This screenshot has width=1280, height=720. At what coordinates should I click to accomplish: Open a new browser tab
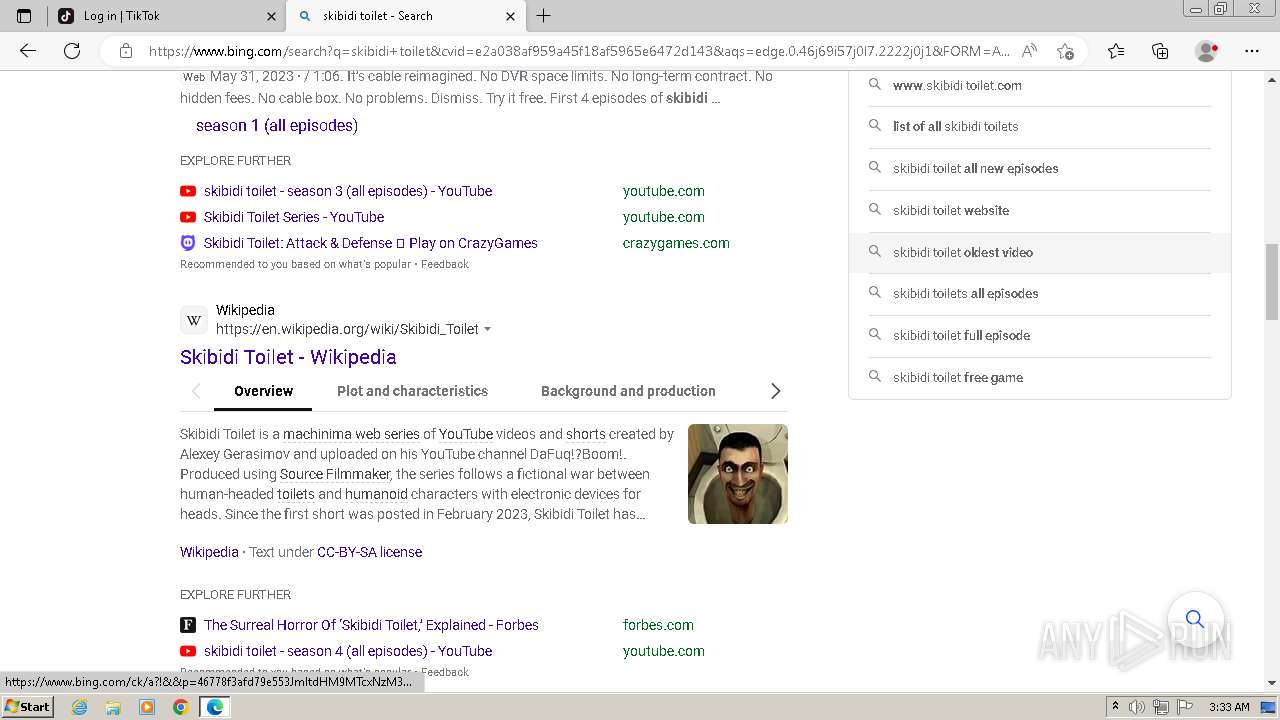(x=544, y=16)
